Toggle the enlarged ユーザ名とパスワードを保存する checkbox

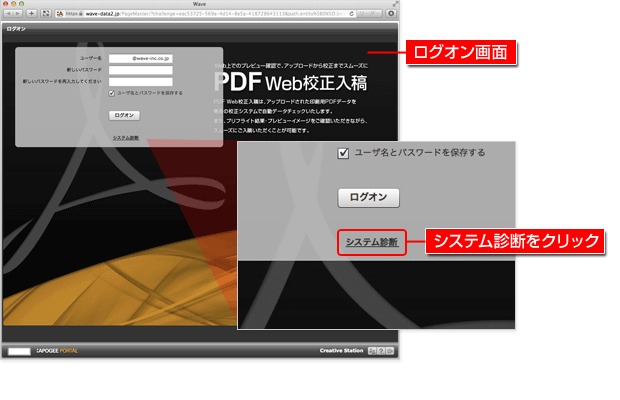tap(343, 153)
